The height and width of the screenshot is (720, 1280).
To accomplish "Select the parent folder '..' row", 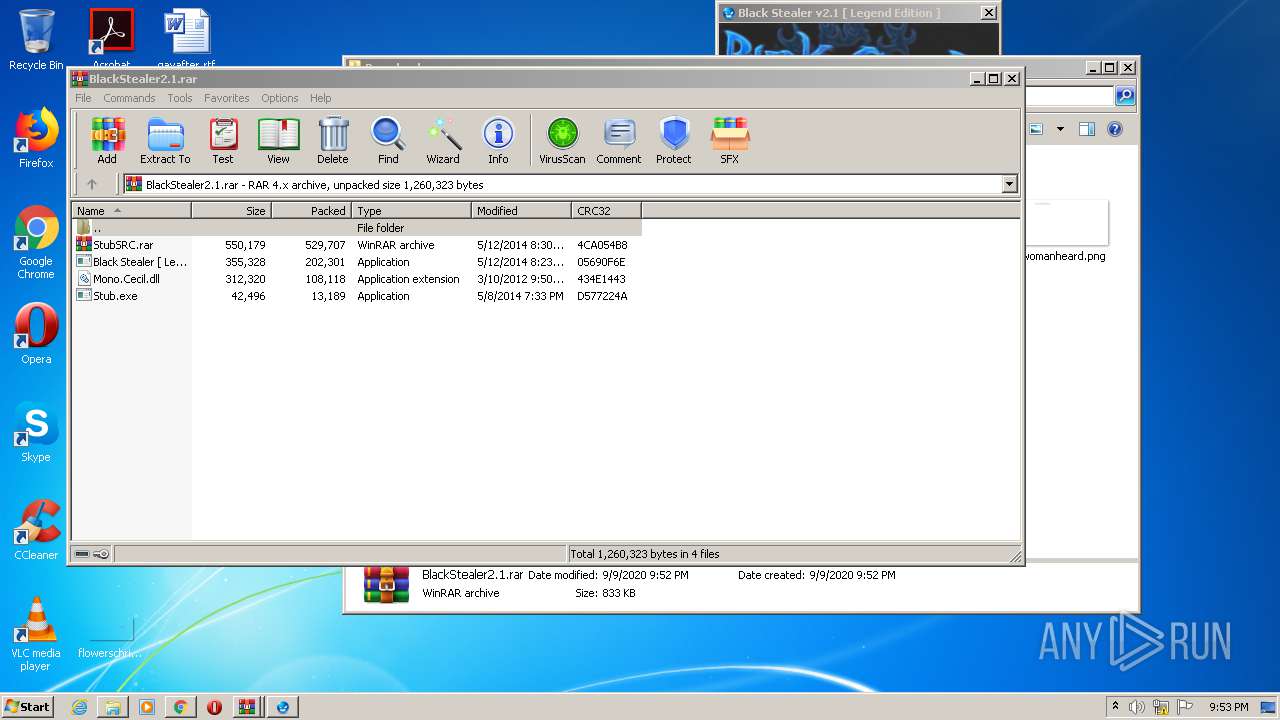I will pyautogui.click(x=357, y=228).
